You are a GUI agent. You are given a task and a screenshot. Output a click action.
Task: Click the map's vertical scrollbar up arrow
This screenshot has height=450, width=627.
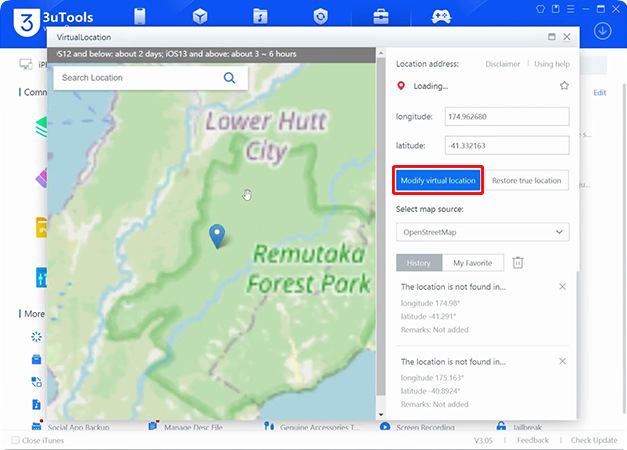coord(381,53)
